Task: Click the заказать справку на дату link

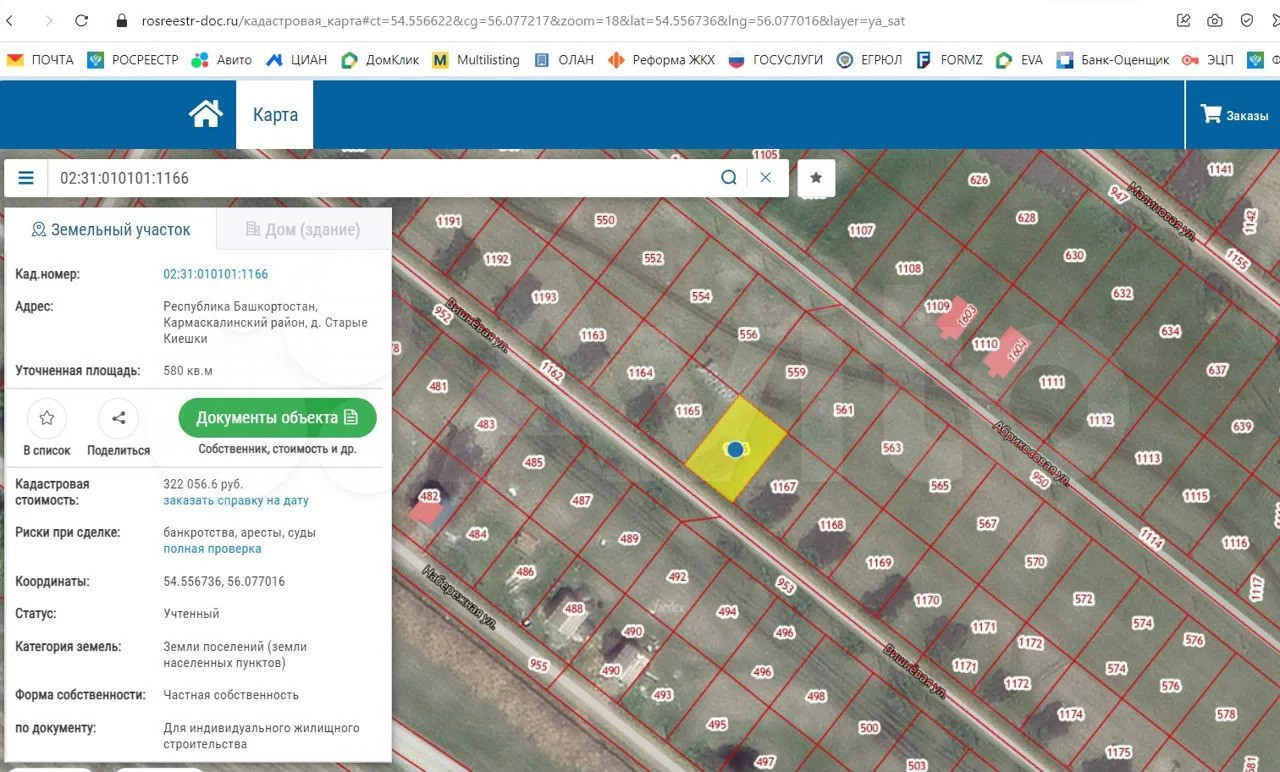Action: tap(236, 501)
